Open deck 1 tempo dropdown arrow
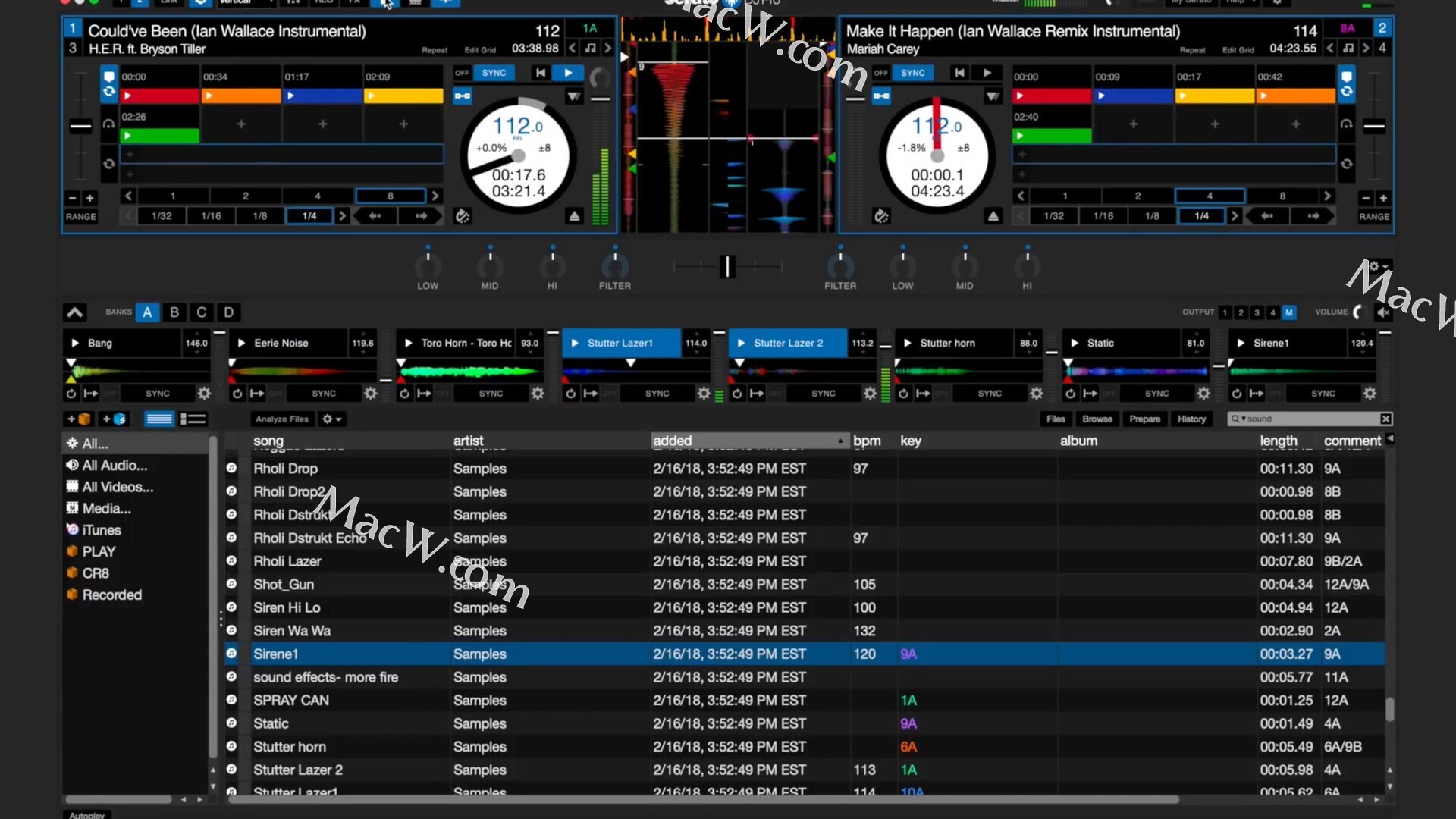The height and width of the screenshot is (819, 1456). [574, 96]
